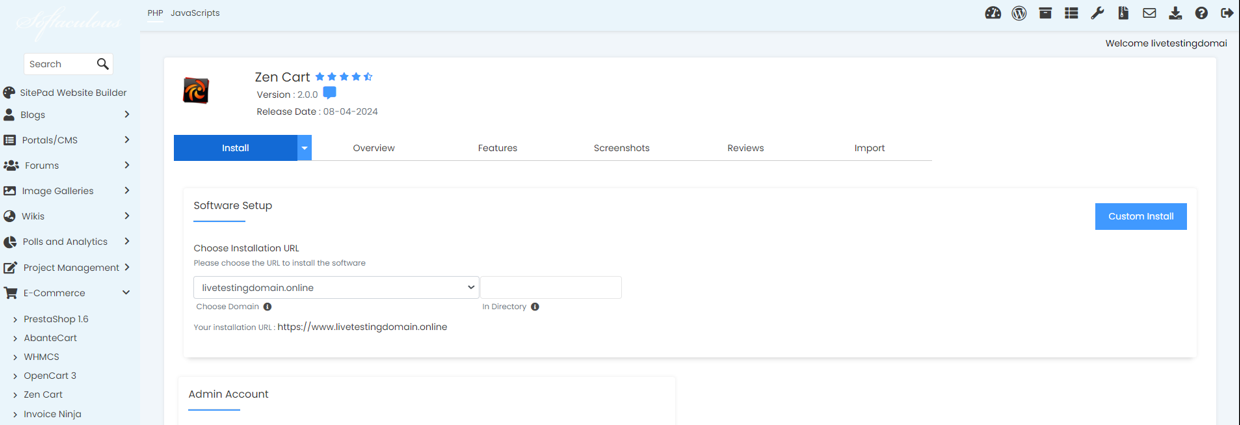Click the Welcome livetestingdomai text
The image size is (1240, 425).
click(x=1166, y=44)
